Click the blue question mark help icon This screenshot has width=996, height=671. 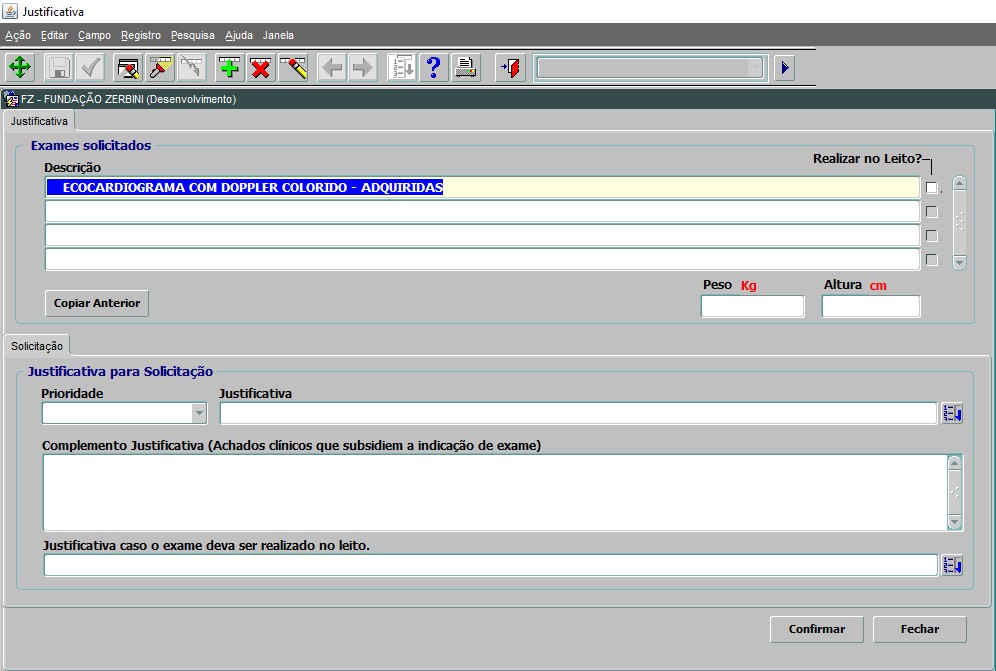click(433, 67)
